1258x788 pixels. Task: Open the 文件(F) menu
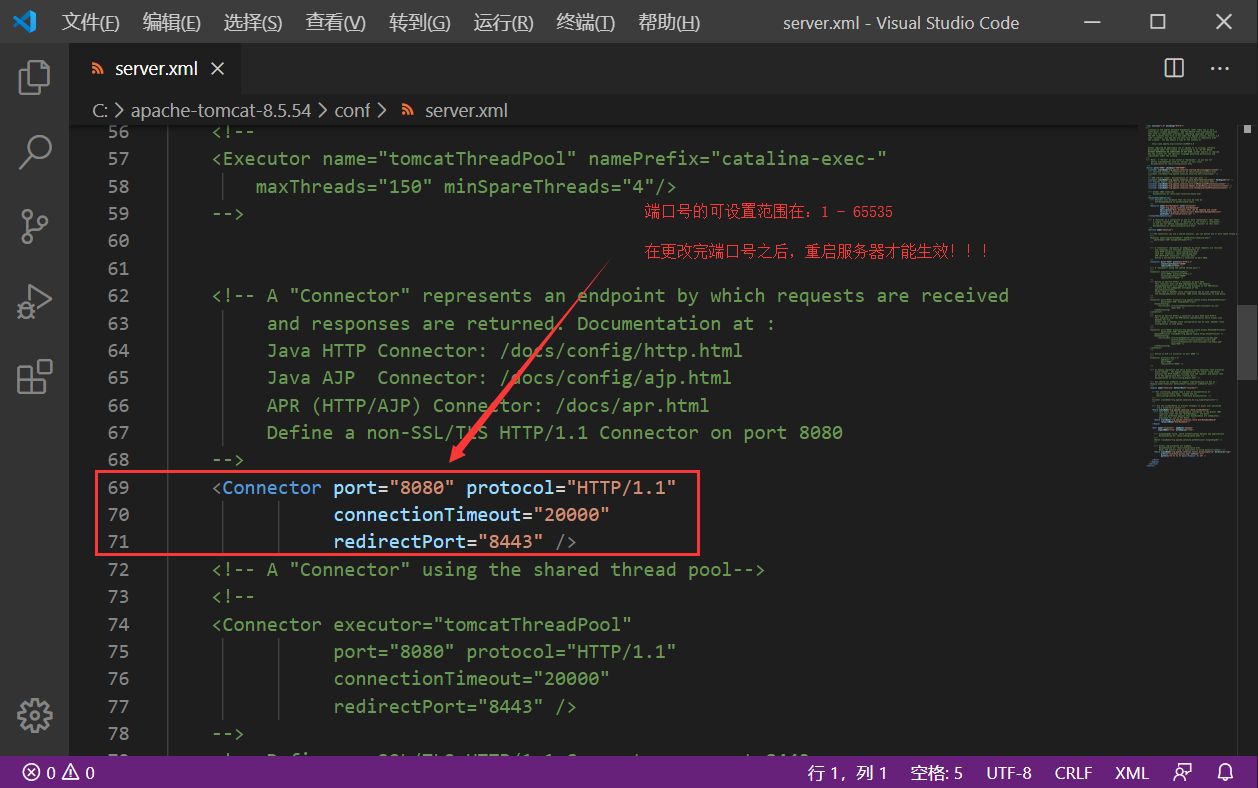tap(91, 22)
